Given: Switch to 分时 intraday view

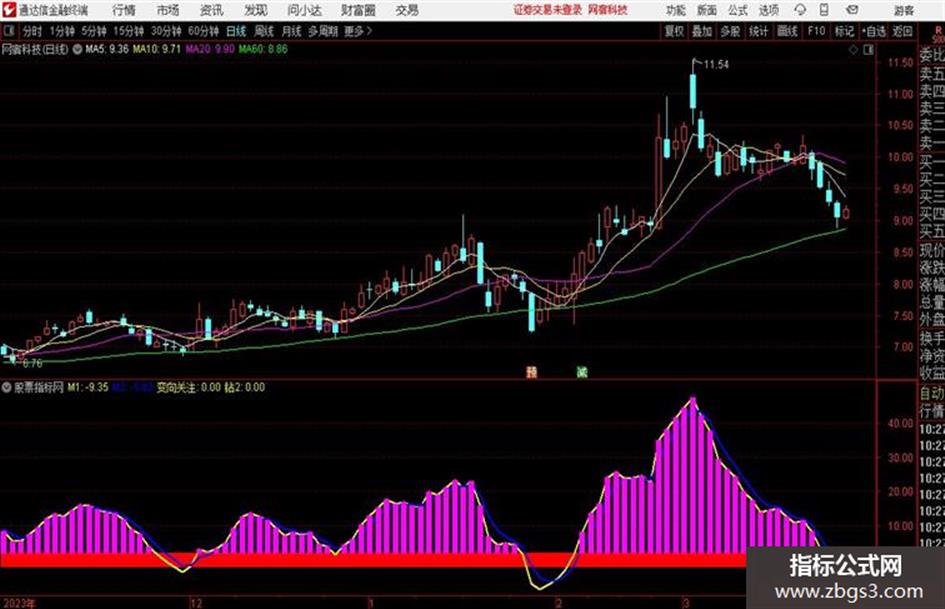Looking at the screenshot, I should [33, 31].
